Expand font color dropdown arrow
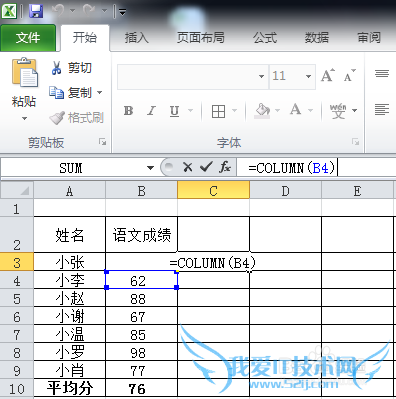The height and width of the screenshot is (399, 396). tap(311, 110)
